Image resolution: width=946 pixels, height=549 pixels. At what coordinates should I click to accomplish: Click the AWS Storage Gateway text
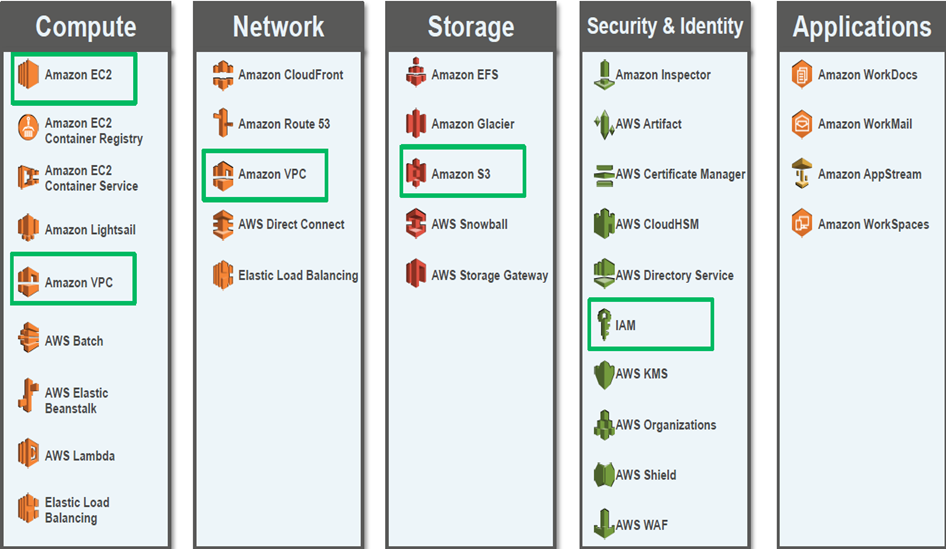[489, 275]
